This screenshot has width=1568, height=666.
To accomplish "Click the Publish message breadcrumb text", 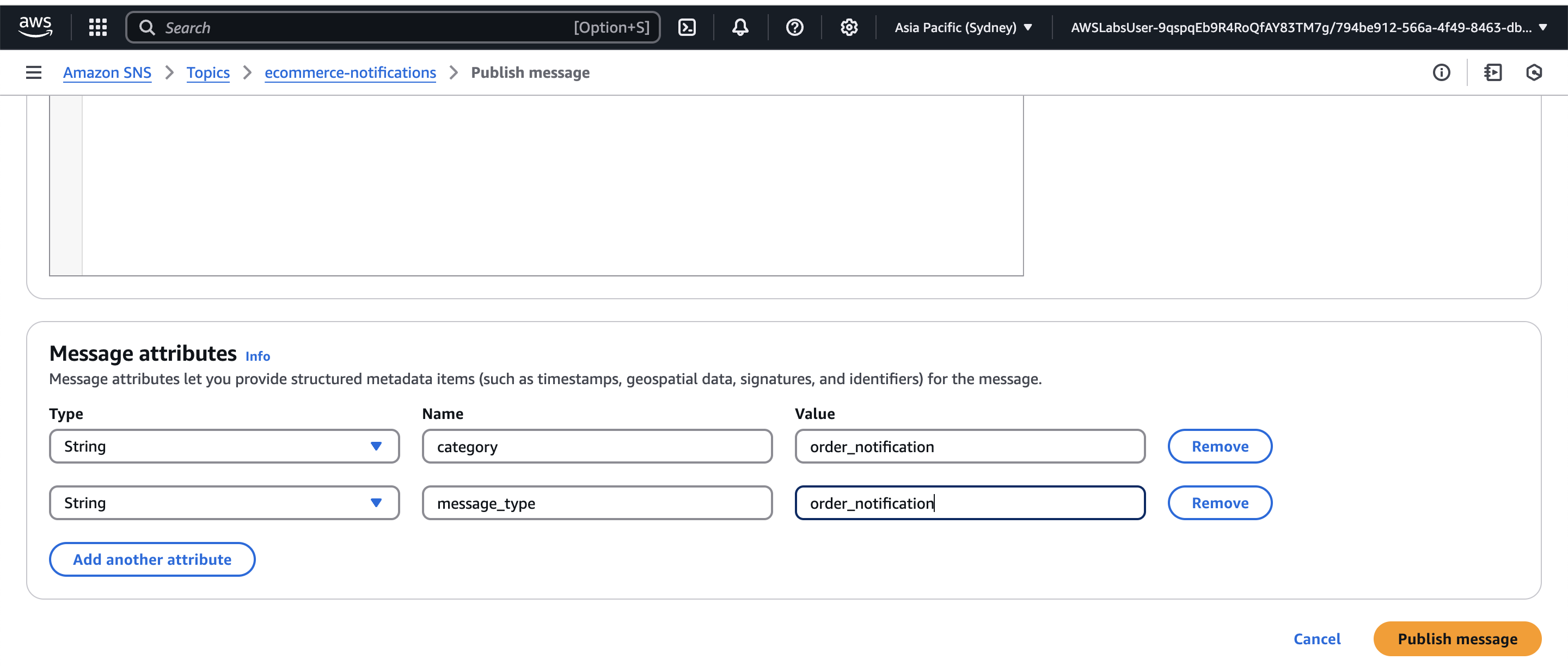I will (530, 72).
